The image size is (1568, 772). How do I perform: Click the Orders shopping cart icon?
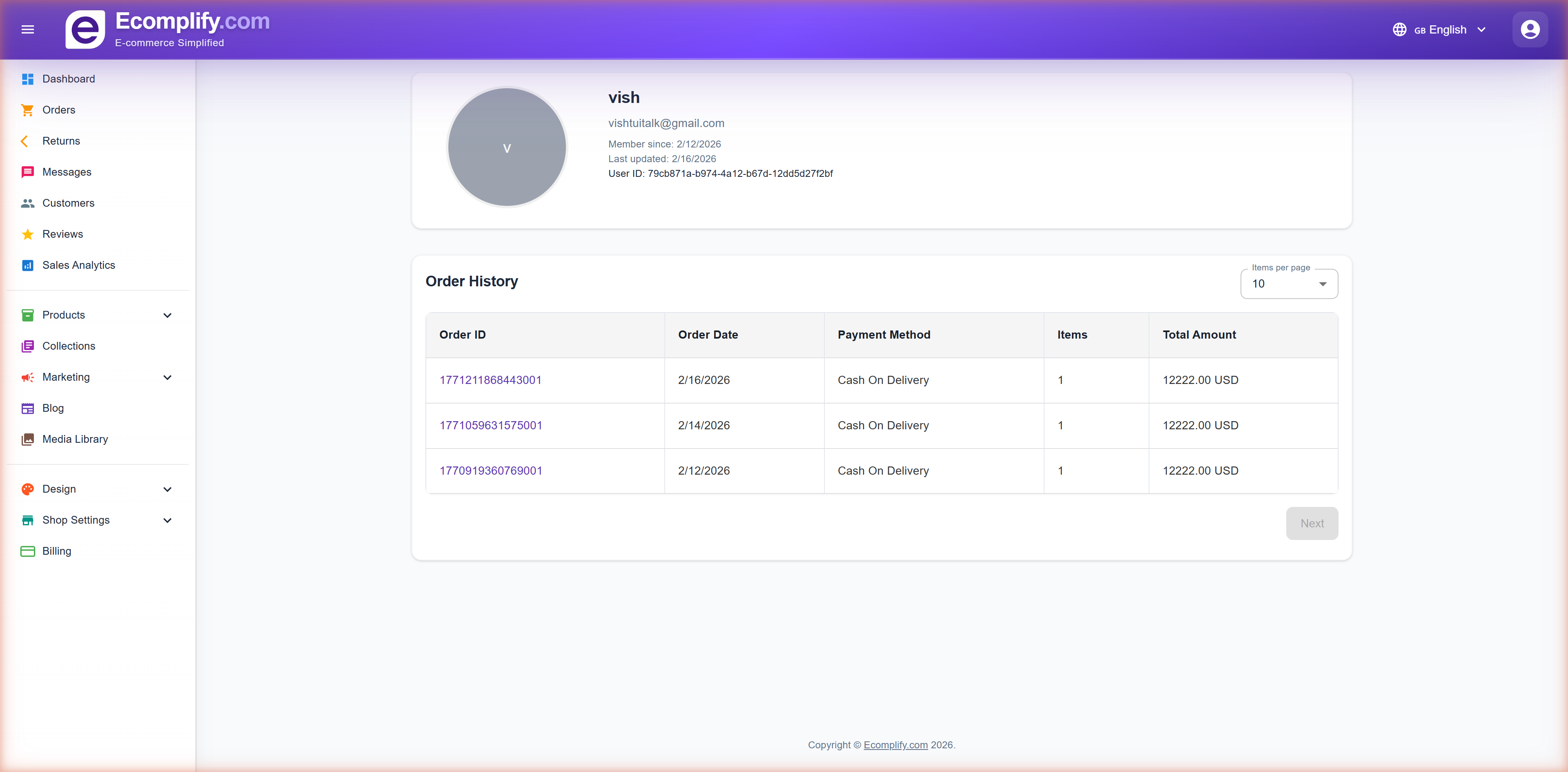[27, 110]
